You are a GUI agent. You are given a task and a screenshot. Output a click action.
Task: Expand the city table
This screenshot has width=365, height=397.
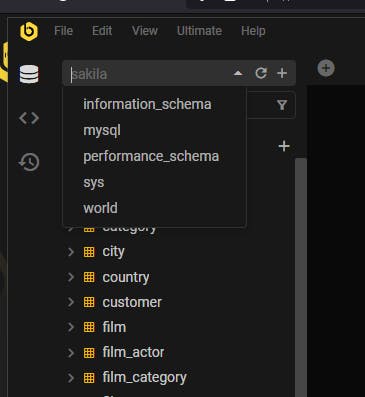[x=71, y=252]
